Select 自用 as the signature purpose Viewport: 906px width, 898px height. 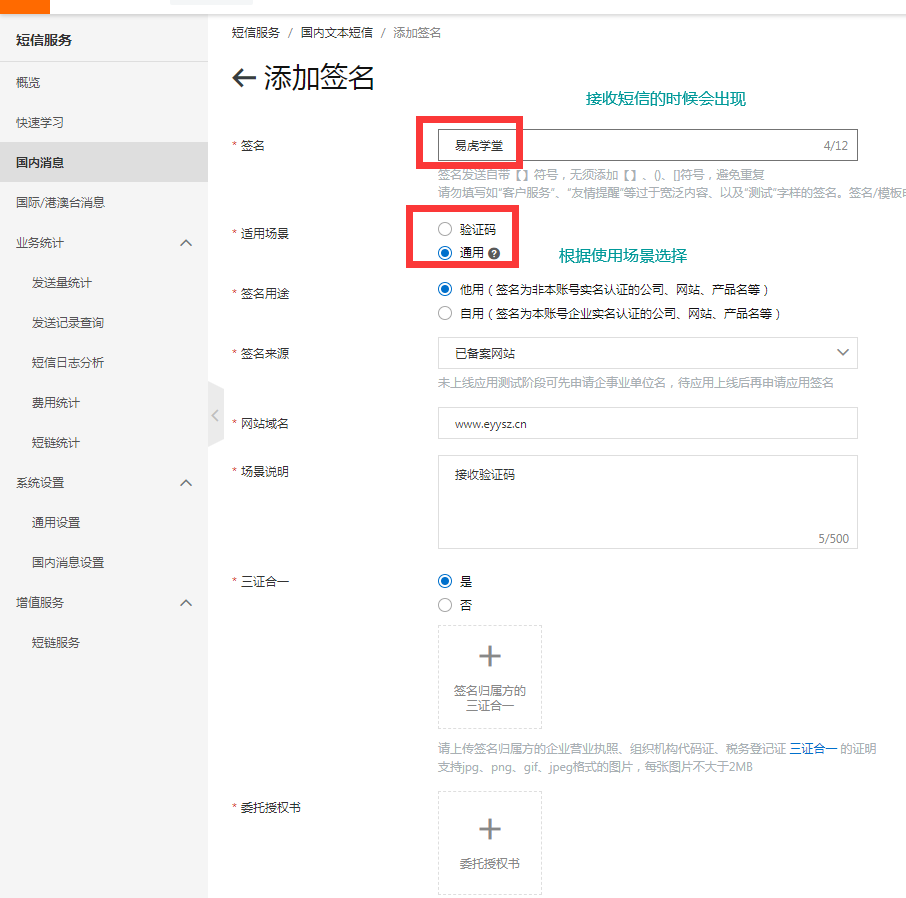point(444,312)
